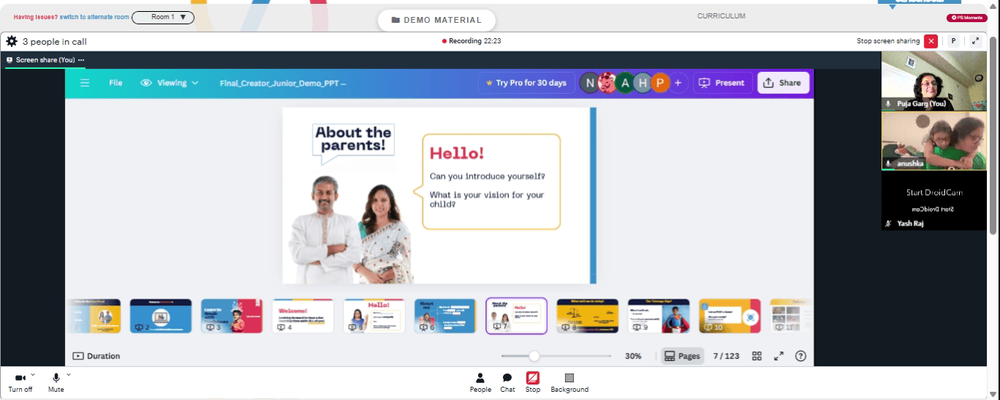The width and height of the screenshot is (1000, 400).
Task: Open call settings gear icon
Action: click(x=11, y=41)
